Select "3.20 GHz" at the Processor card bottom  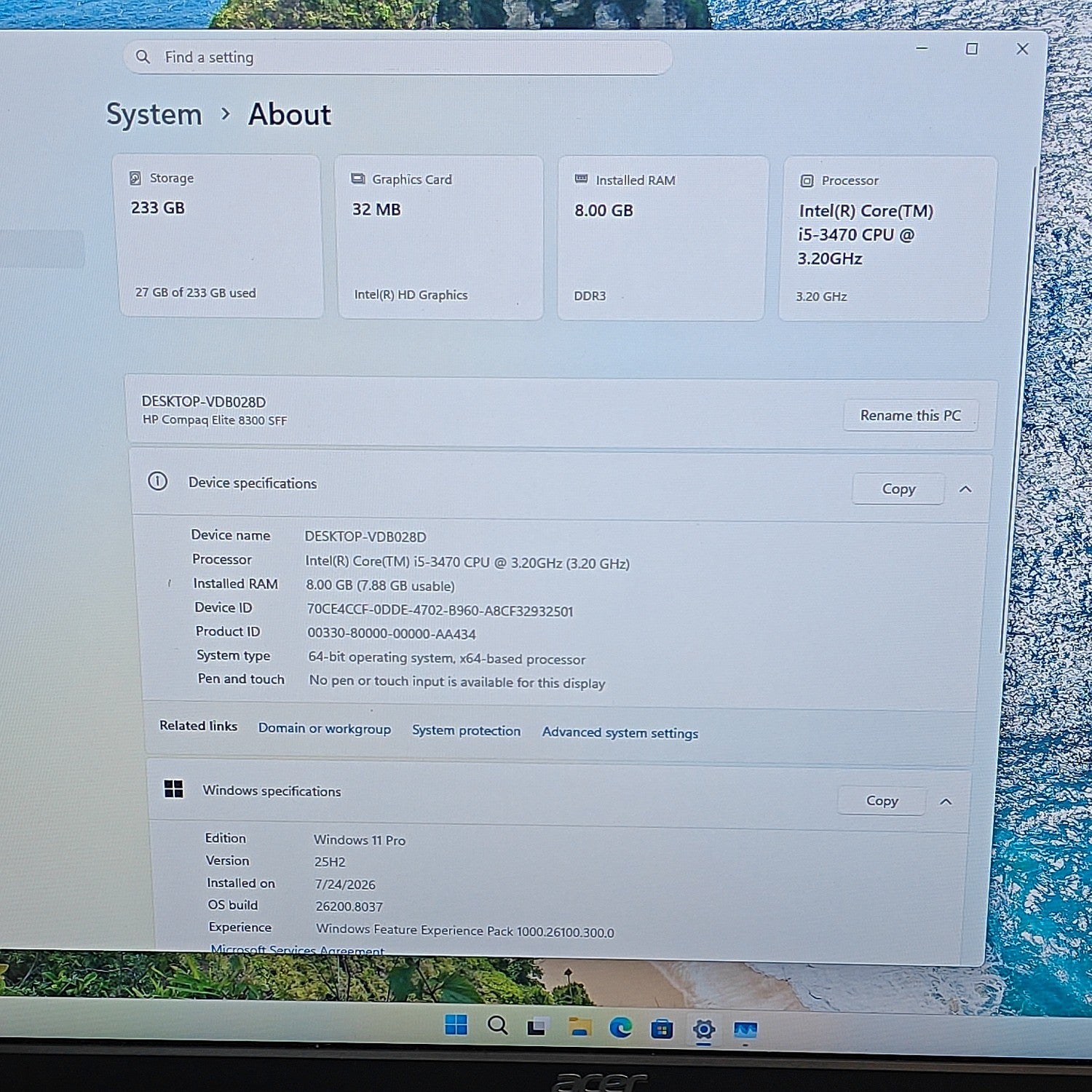pyautogui.click(x=821, y=297)
